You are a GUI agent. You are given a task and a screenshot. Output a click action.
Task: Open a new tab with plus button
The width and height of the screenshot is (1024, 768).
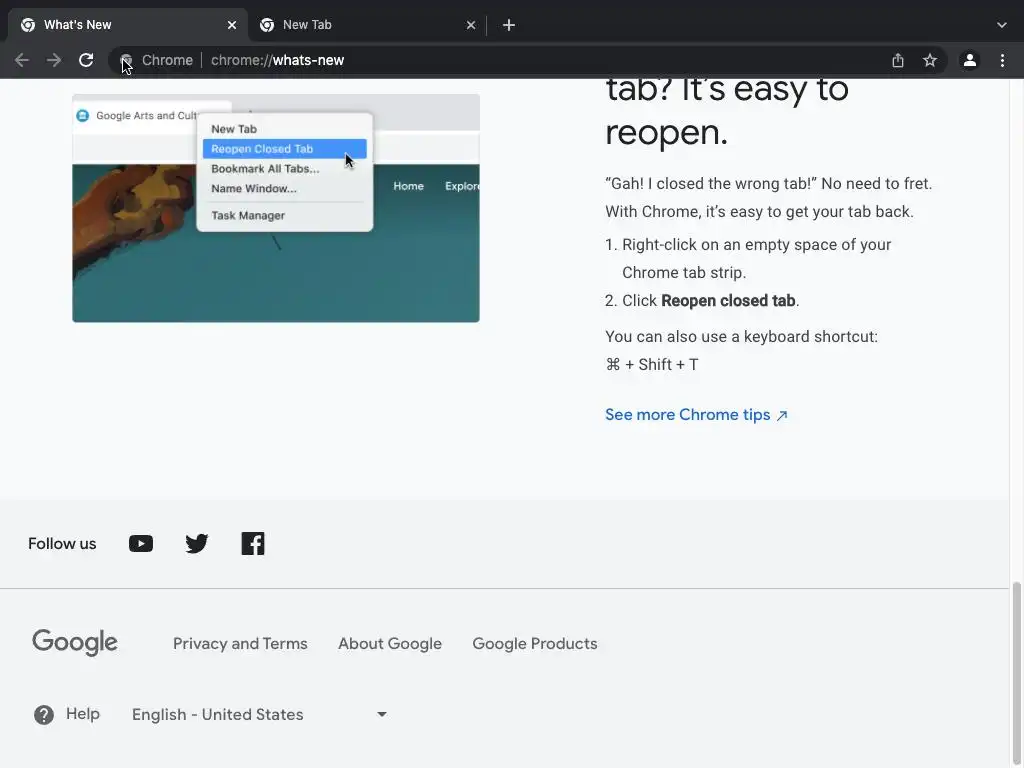coord(509,25)
